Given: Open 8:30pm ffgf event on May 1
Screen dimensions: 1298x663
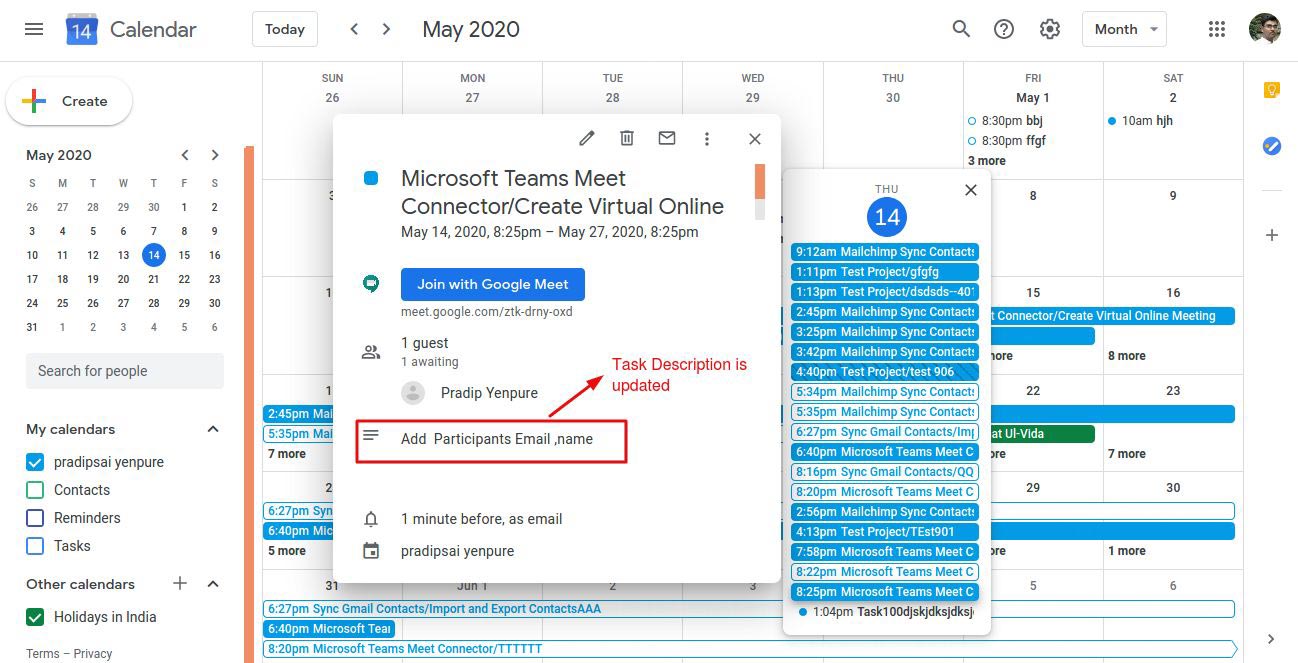Looking at the screenshot, I should tap(1007, 141).
